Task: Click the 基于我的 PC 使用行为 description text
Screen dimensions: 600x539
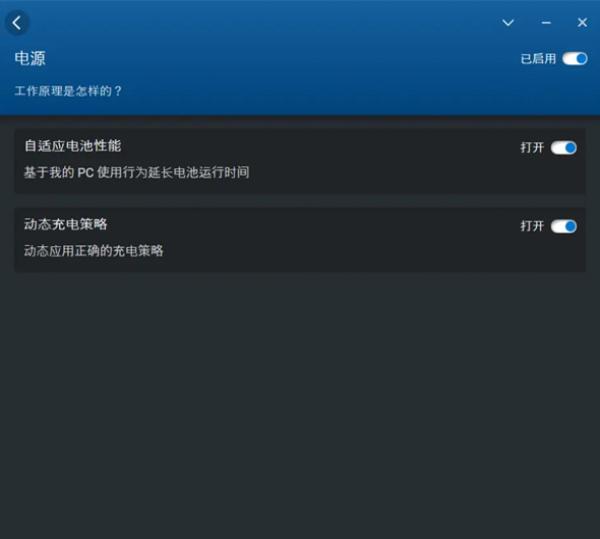Action: pyautogui.click(x=137, y=172)
